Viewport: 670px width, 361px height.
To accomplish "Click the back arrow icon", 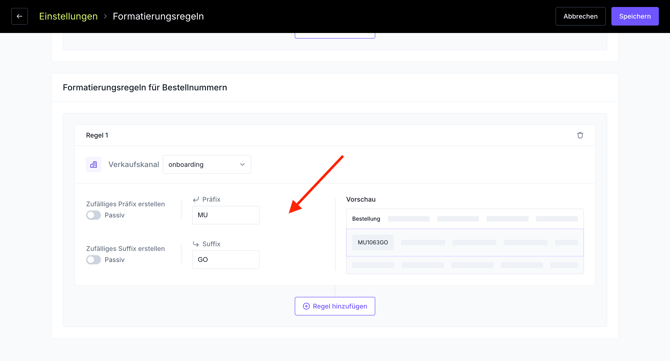I will (x=19, y=16).
